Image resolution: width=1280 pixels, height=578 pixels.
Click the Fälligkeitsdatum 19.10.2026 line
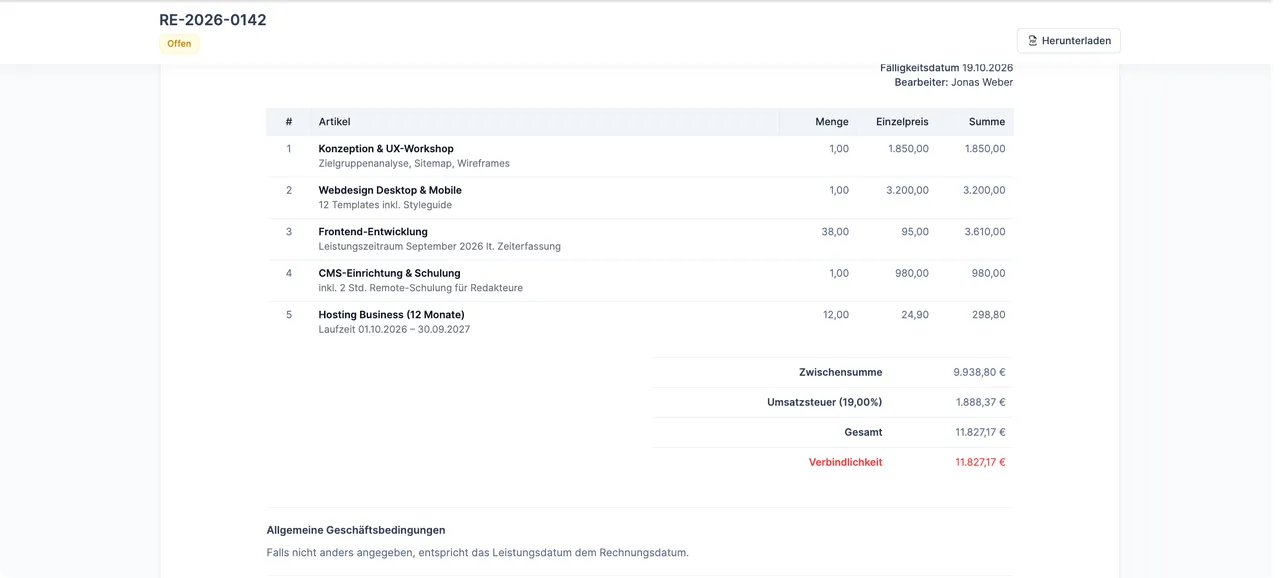coord(947,68)
